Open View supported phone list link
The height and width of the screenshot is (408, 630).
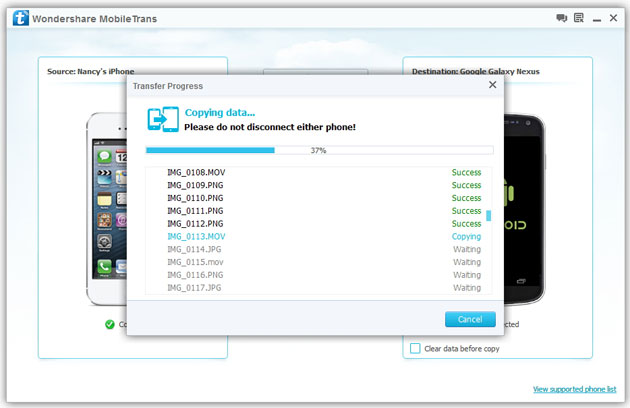coord(575,389)
